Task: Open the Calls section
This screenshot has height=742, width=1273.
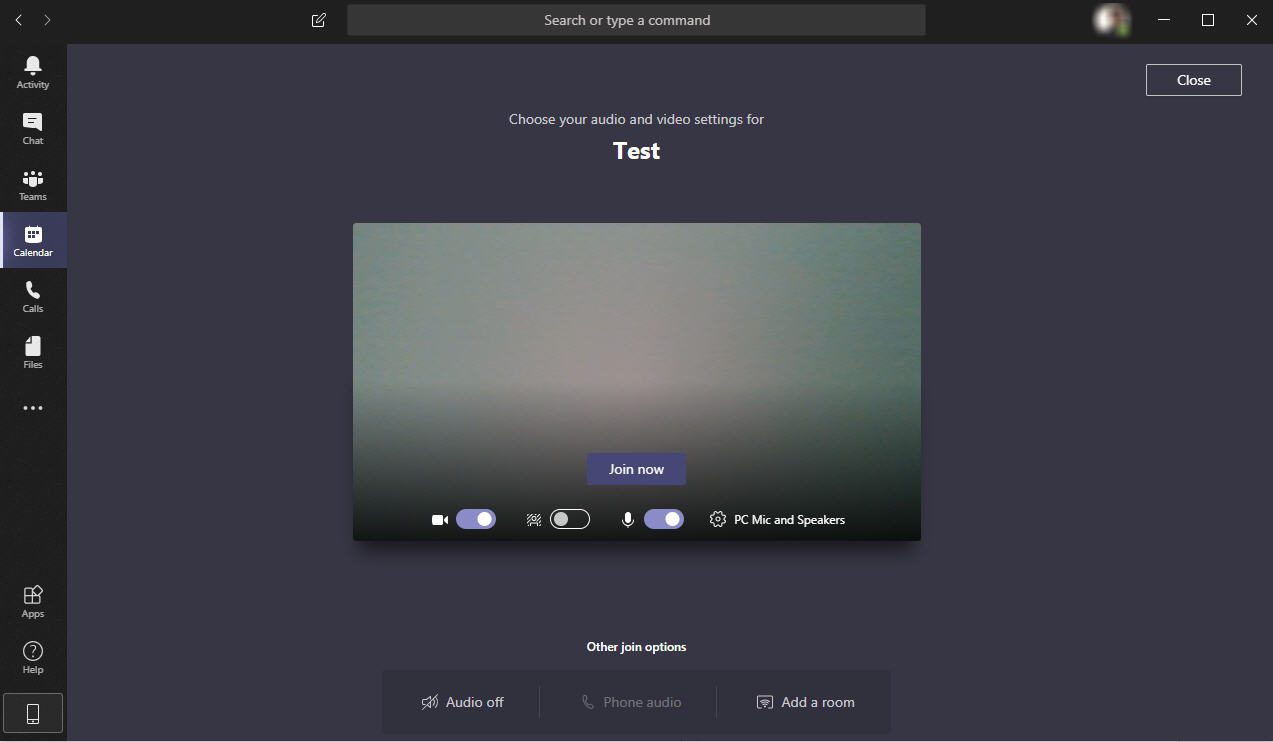Action: tap(33, 295)
